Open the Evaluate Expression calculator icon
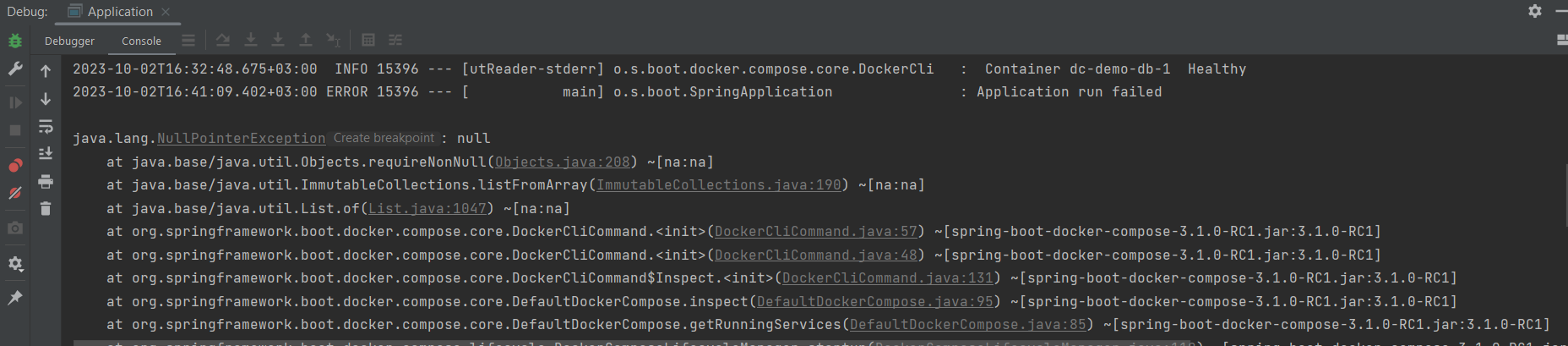This screenshot has width=1568, height=346. click(x=368, y=40)
